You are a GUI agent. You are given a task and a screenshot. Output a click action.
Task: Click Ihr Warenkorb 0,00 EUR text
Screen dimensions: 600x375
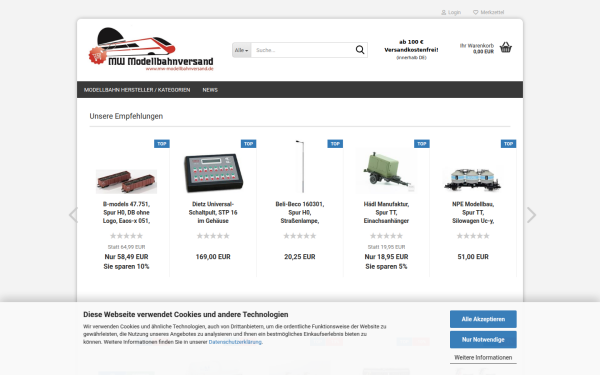(x=477, y=49)
